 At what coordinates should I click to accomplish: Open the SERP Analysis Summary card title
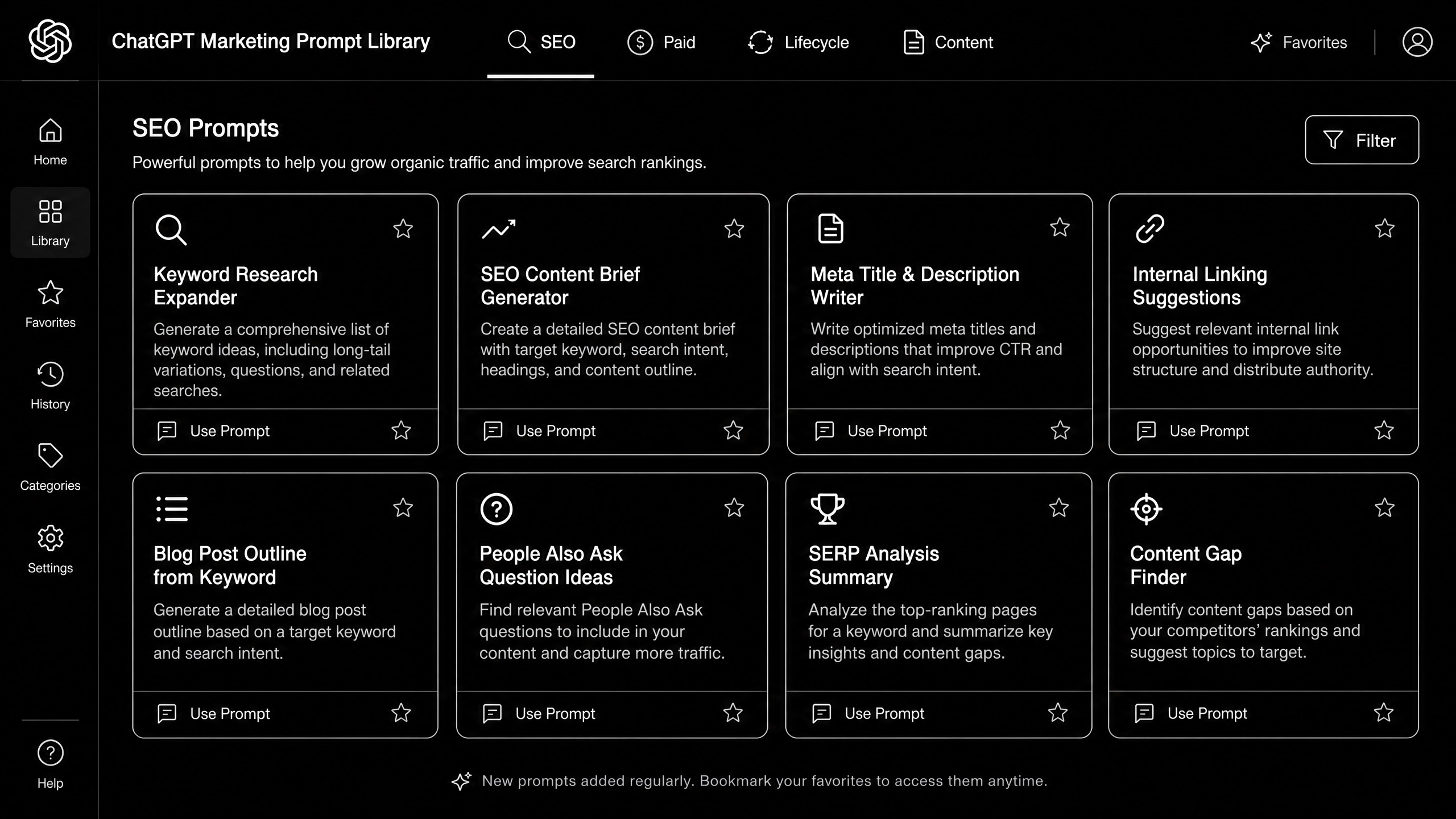tap(874, 565)
